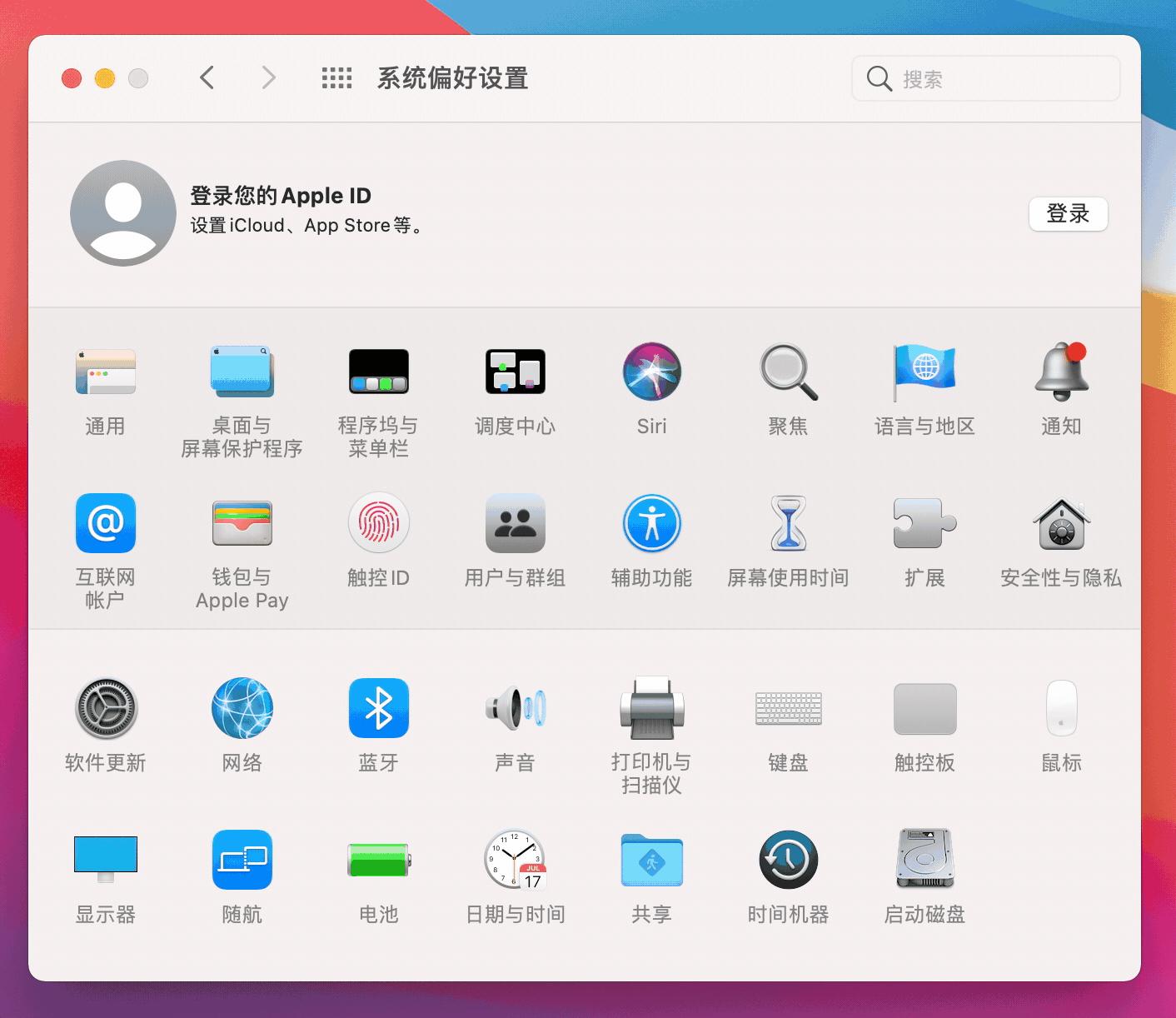
Task: Click the 登录您的 Apple ID heading
Action: point(281,196)
